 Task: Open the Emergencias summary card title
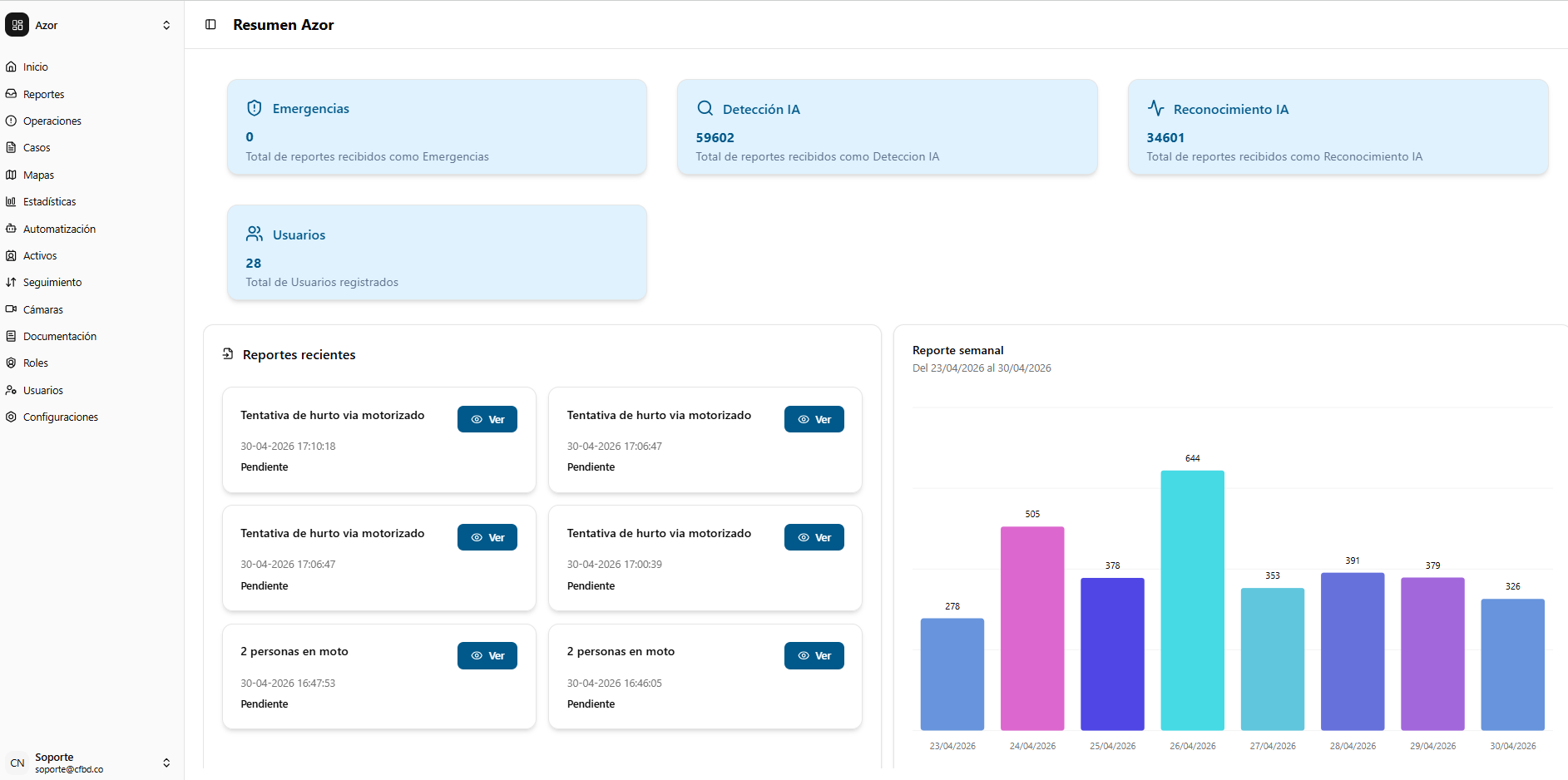[x=311, y=109]
